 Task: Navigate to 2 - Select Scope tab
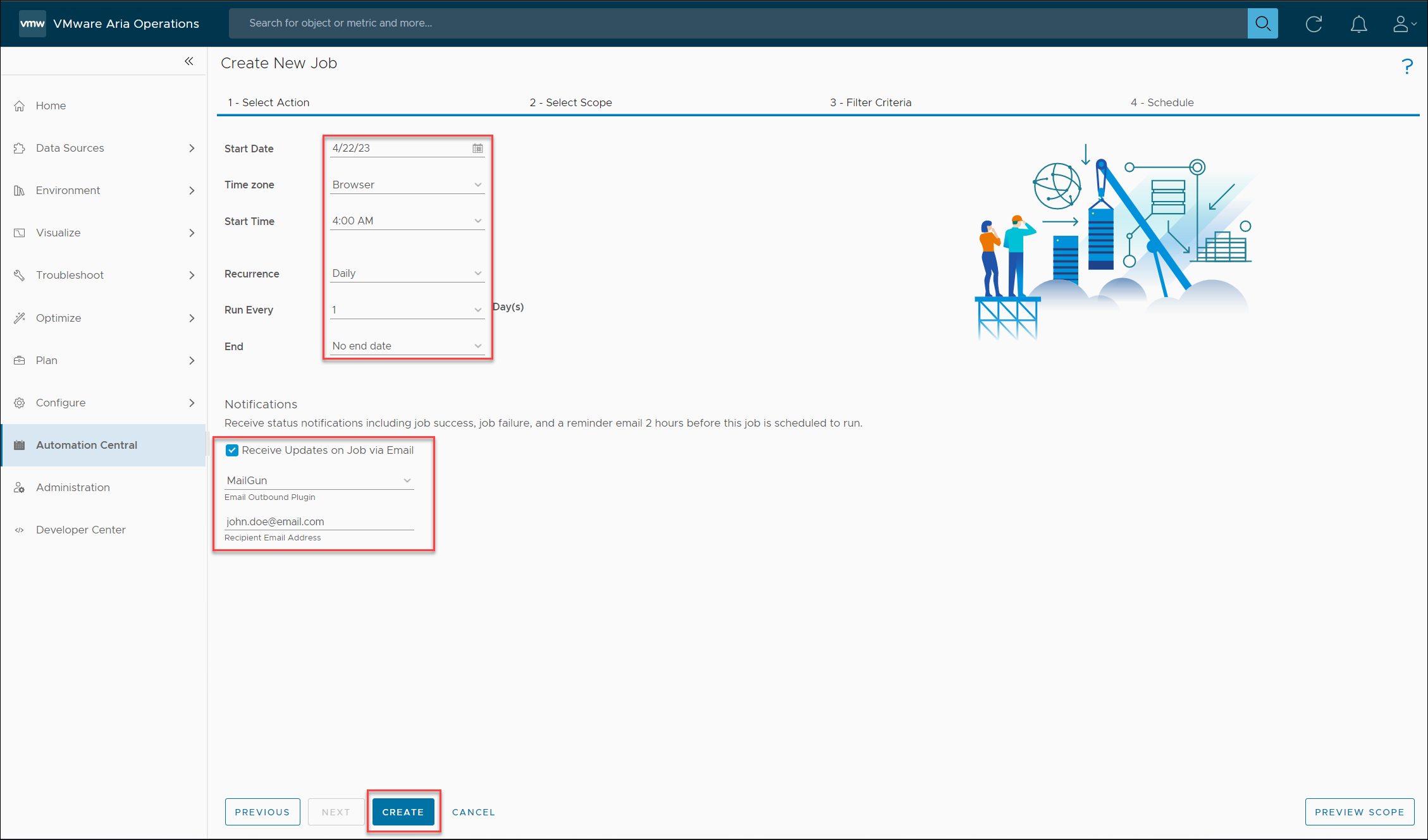tap(571, 102)
